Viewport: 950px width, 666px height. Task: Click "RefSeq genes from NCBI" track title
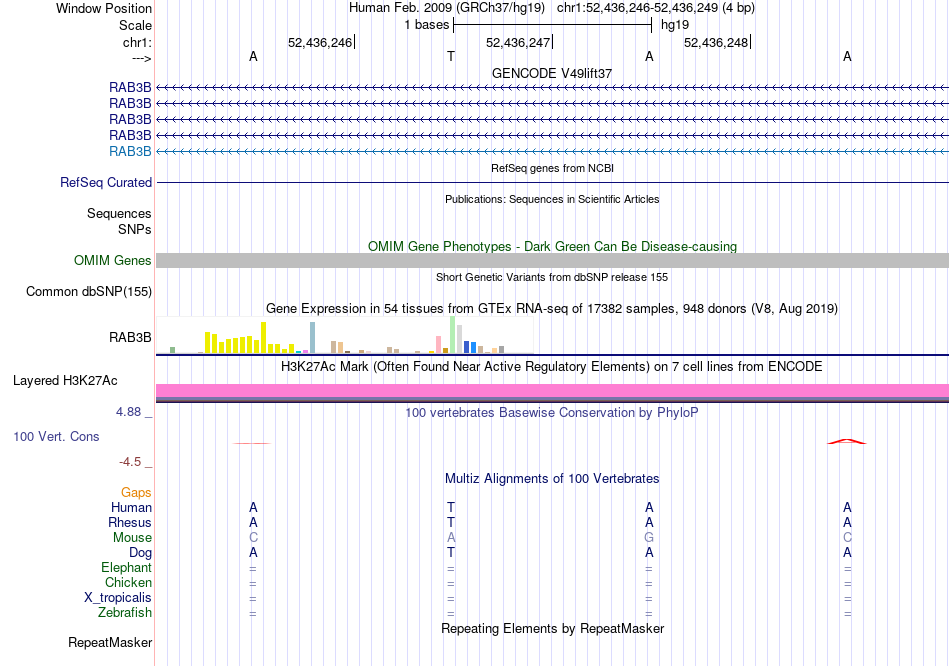[552, 168]
